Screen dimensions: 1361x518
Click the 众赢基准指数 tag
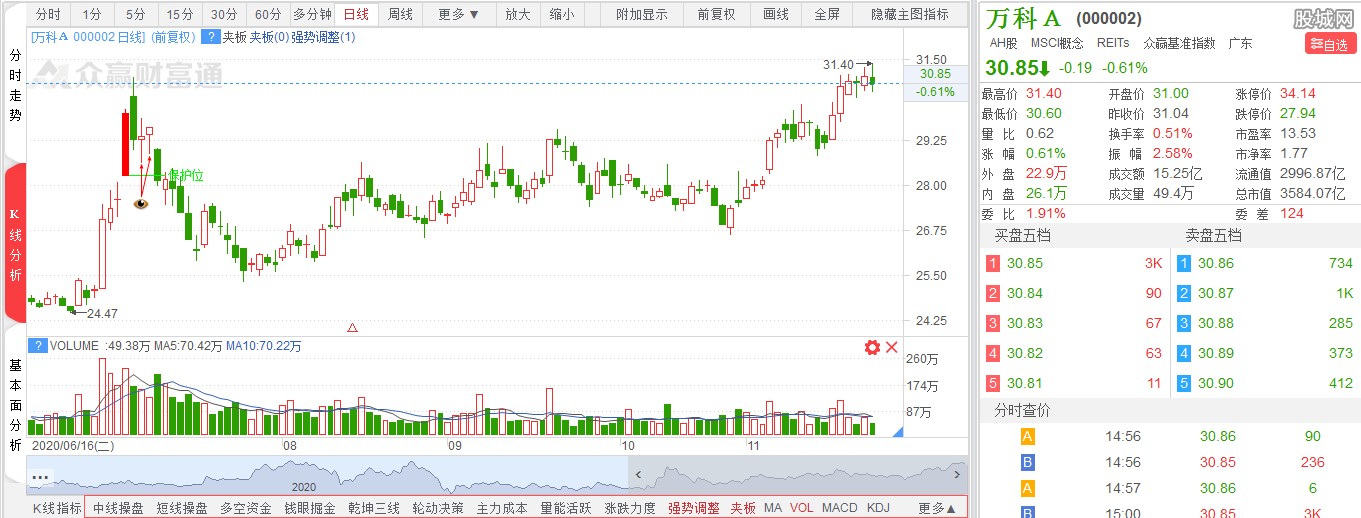(1180, 43)
